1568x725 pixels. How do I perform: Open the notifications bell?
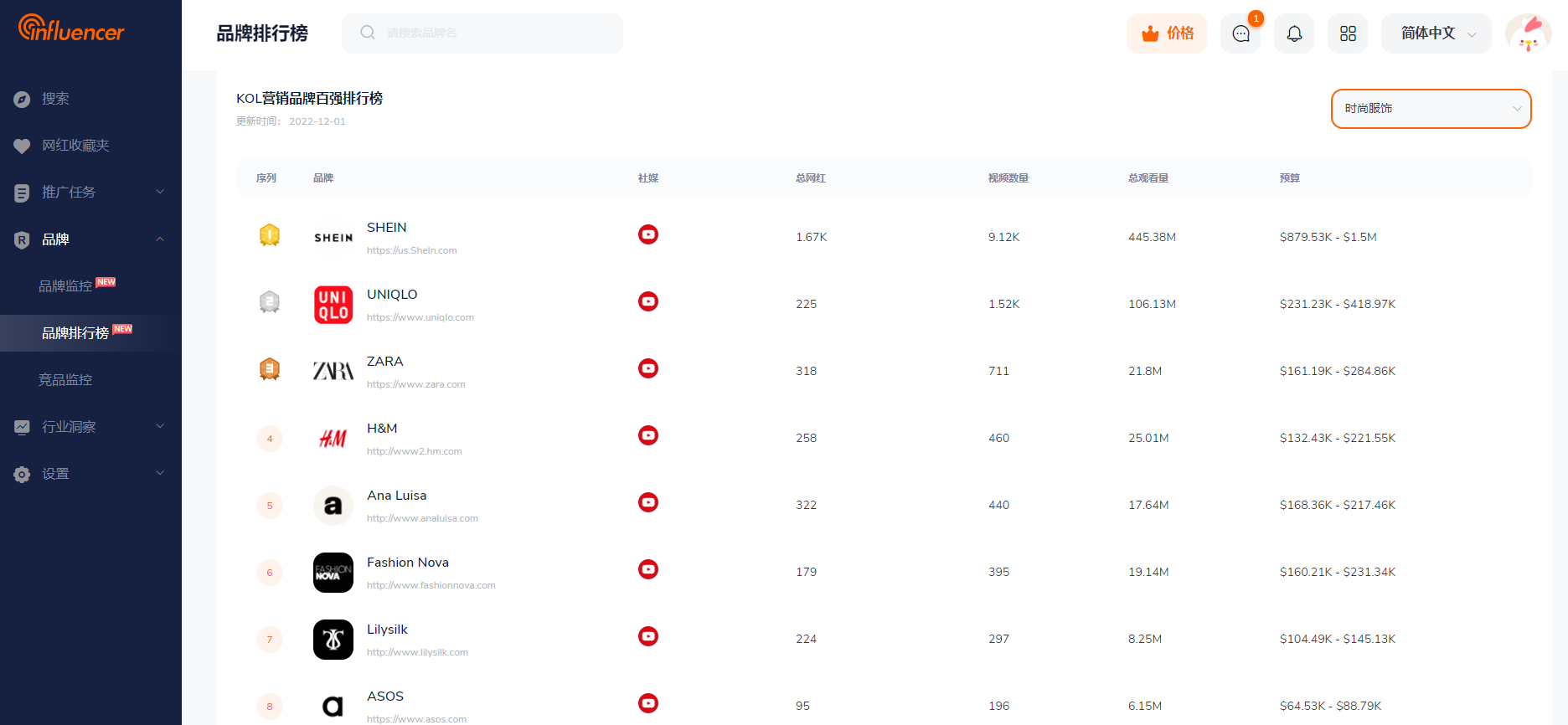coord(1294,33)
